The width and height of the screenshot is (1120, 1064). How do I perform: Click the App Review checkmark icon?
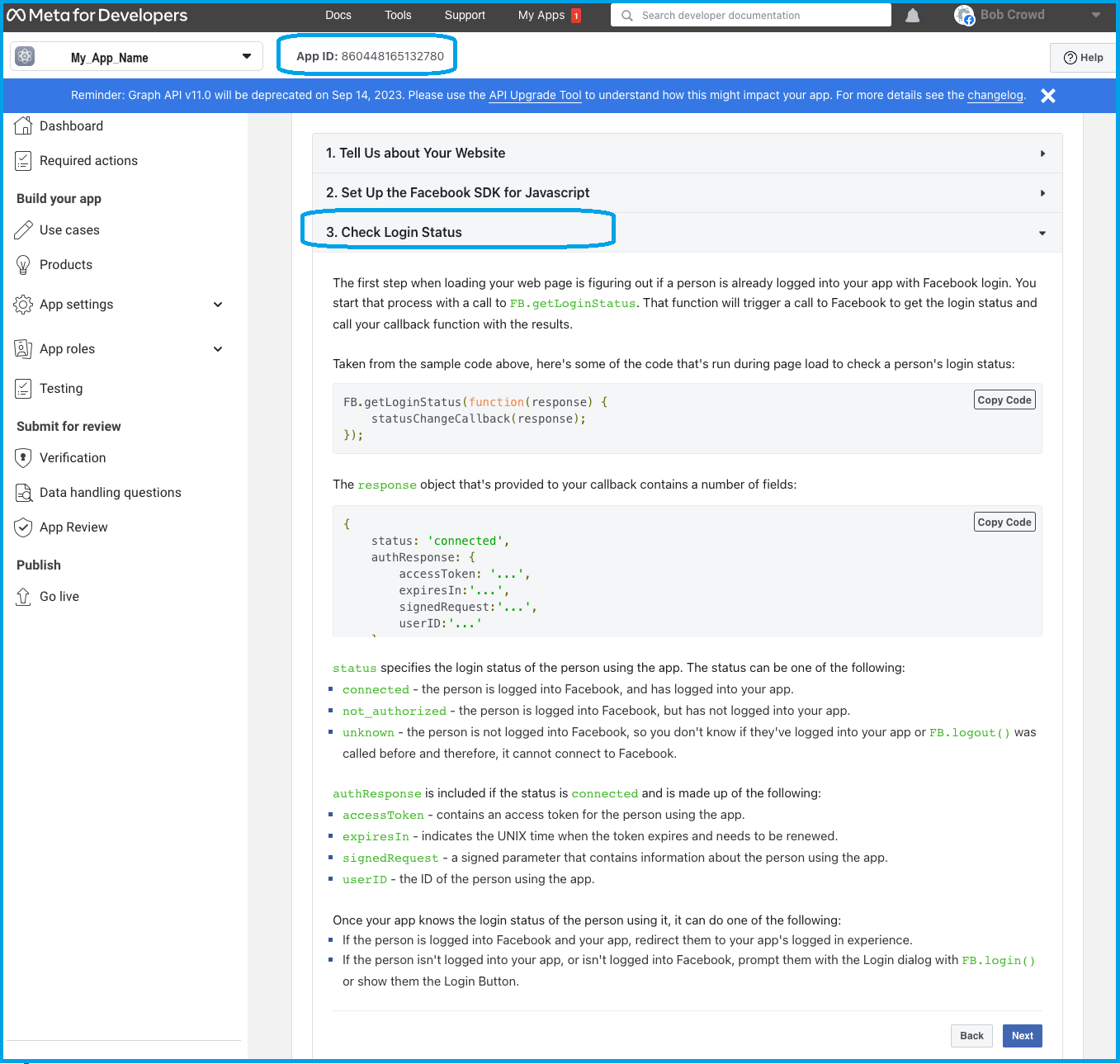(23, 527)
